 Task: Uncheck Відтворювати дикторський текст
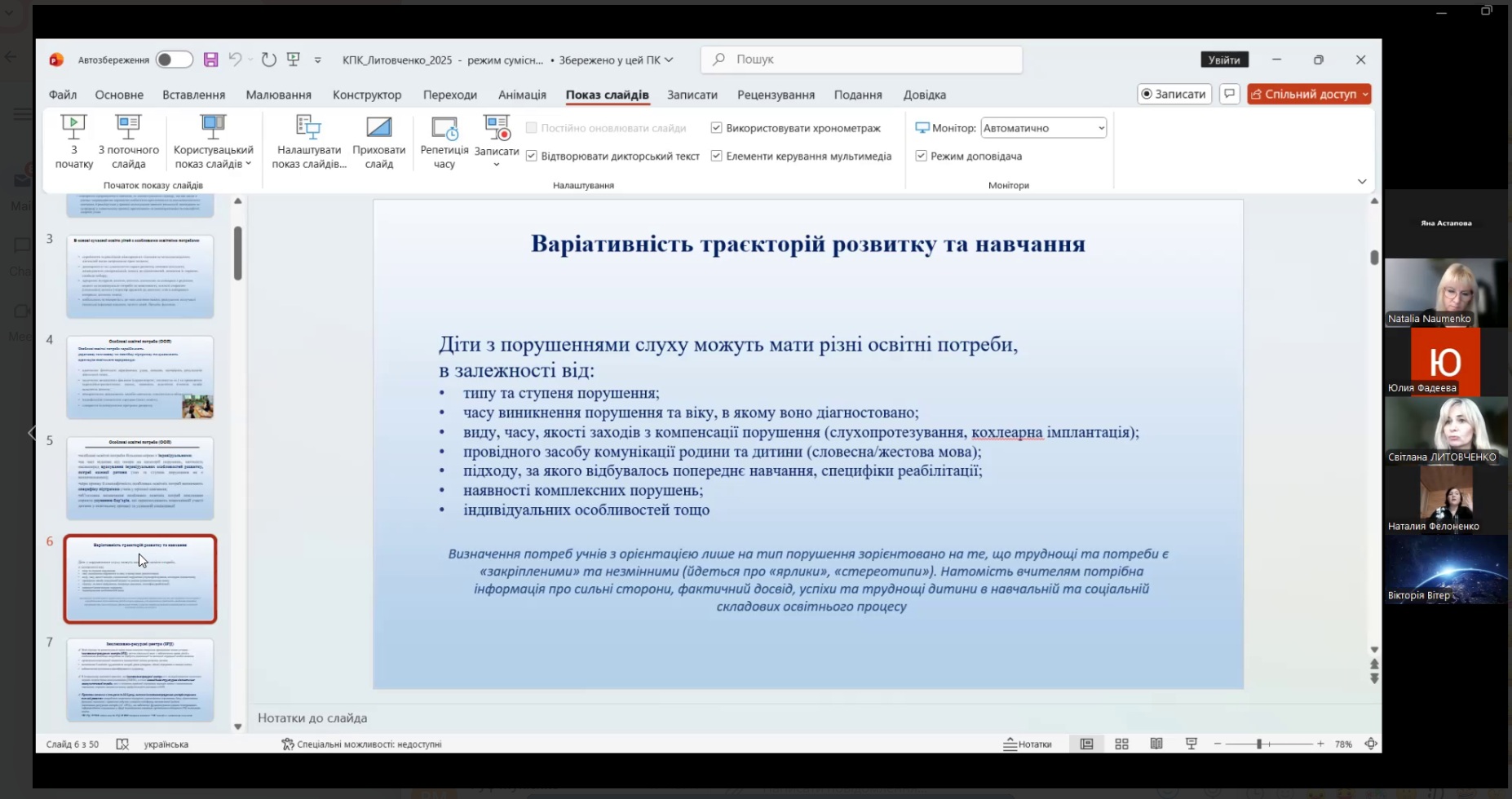531,156
